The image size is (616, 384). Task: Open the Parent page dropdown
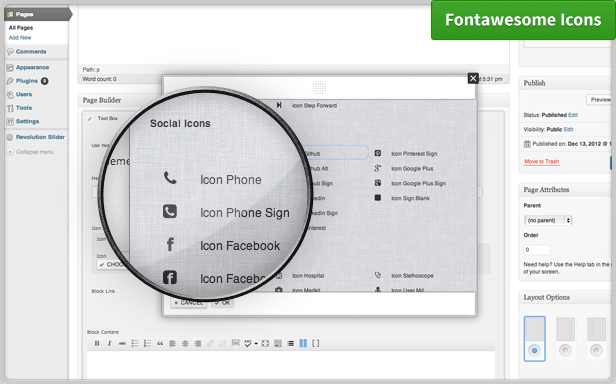point(548,220)
